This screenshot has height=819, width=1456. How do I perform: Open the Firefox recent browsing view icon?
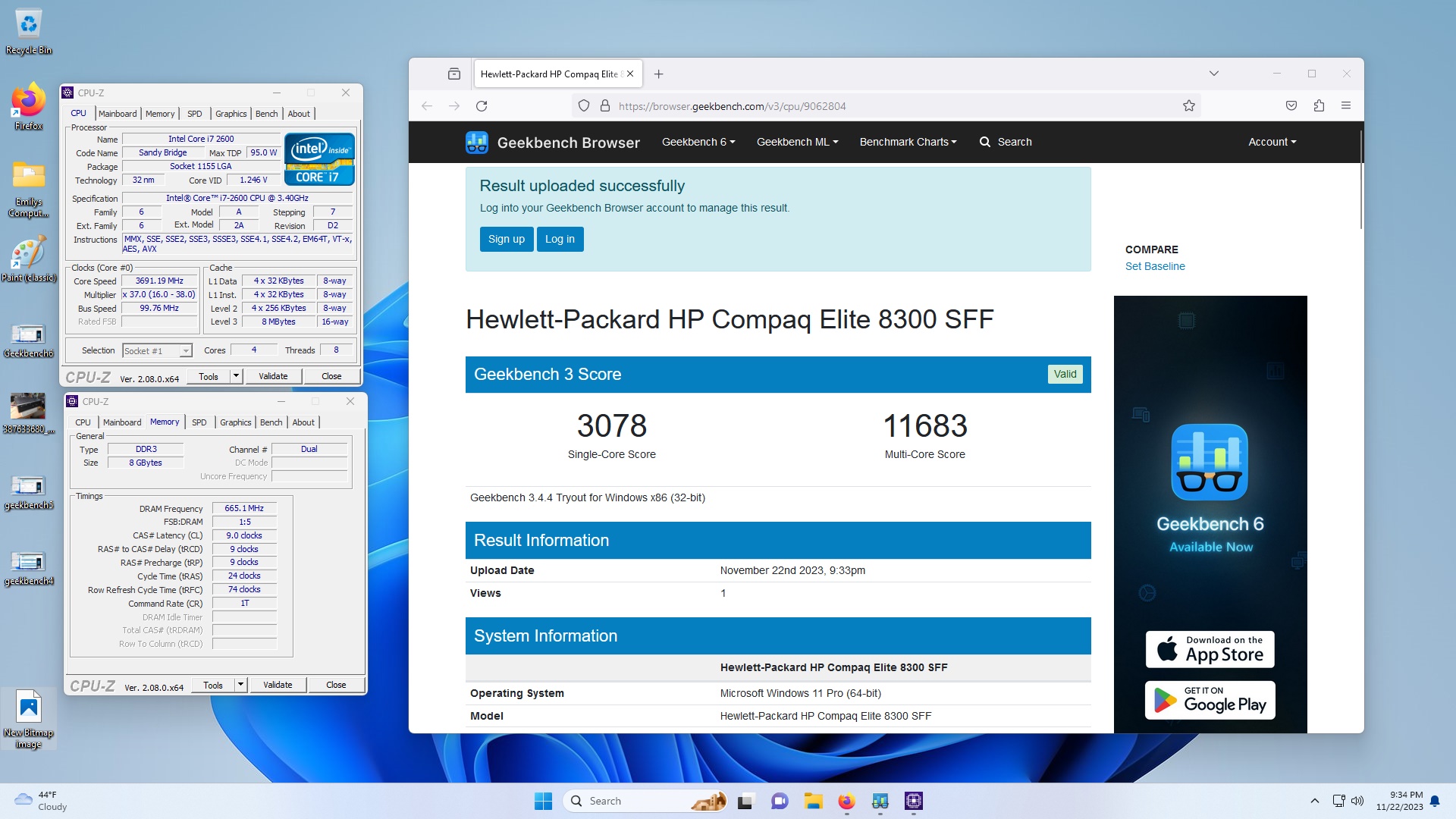454,74
